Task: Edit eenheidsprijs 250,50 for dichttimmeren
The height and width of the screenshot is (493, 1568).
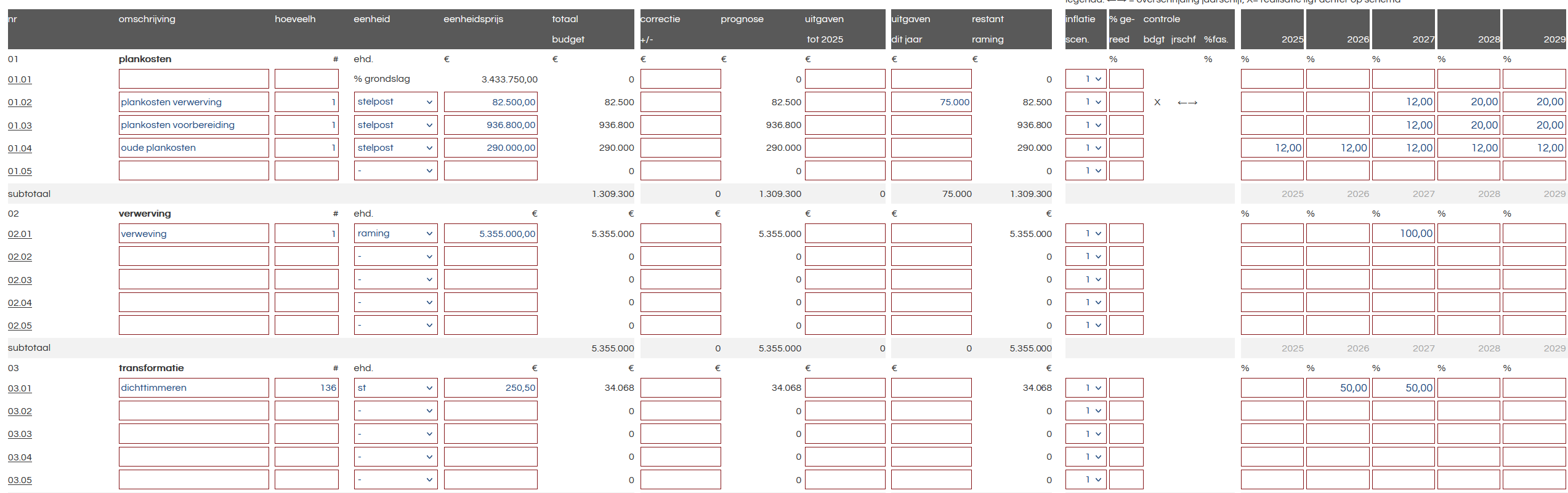Action: (490, 388)
